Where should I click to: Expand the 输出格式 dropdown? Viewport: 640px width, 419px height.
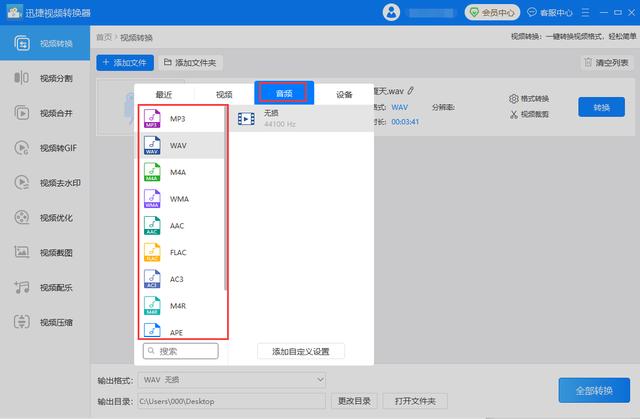(x=320, y=380)
